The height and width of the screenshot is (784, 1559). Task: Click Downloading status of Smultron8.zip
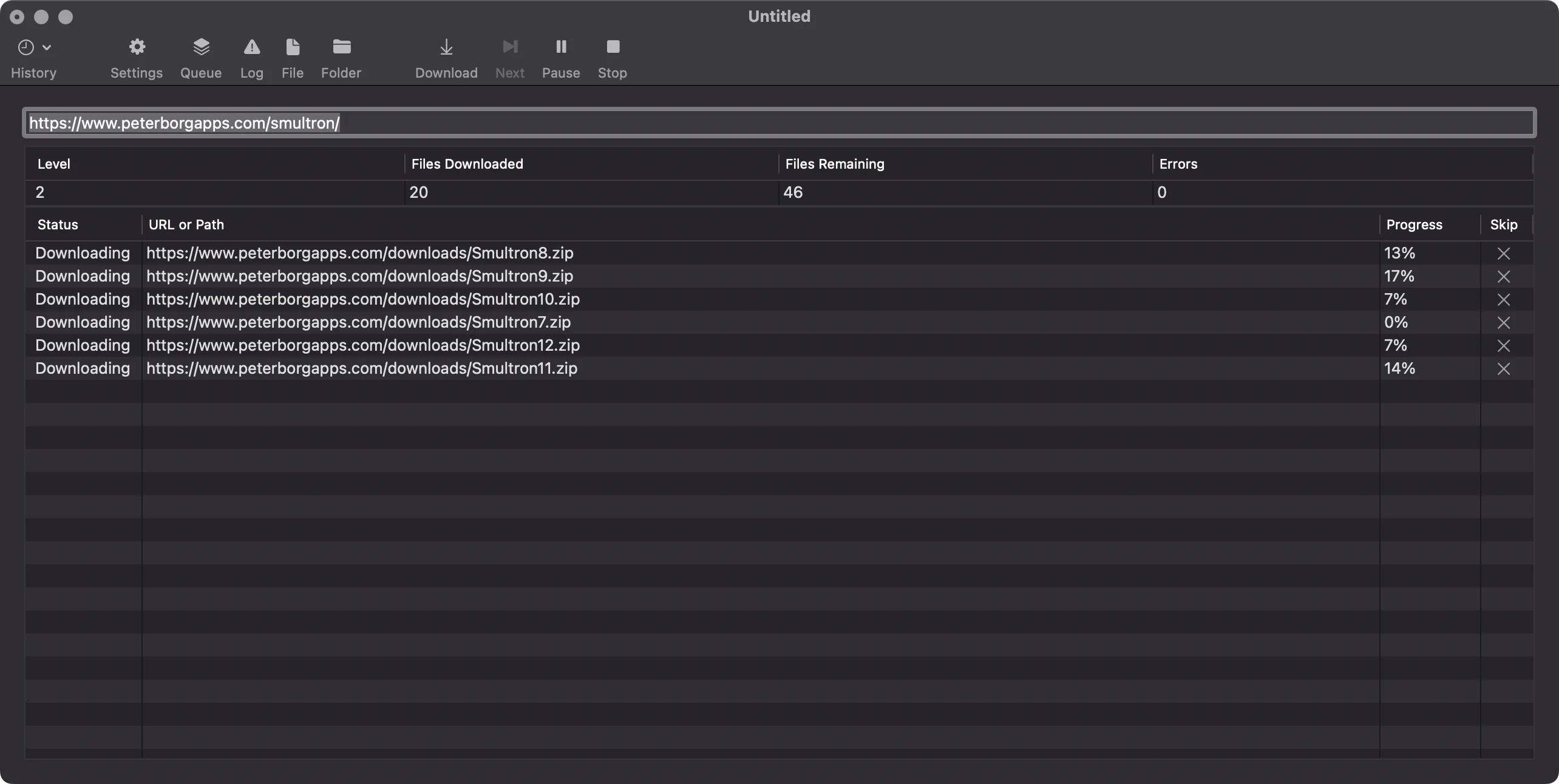pyautogui.click(x=83, y=253)
